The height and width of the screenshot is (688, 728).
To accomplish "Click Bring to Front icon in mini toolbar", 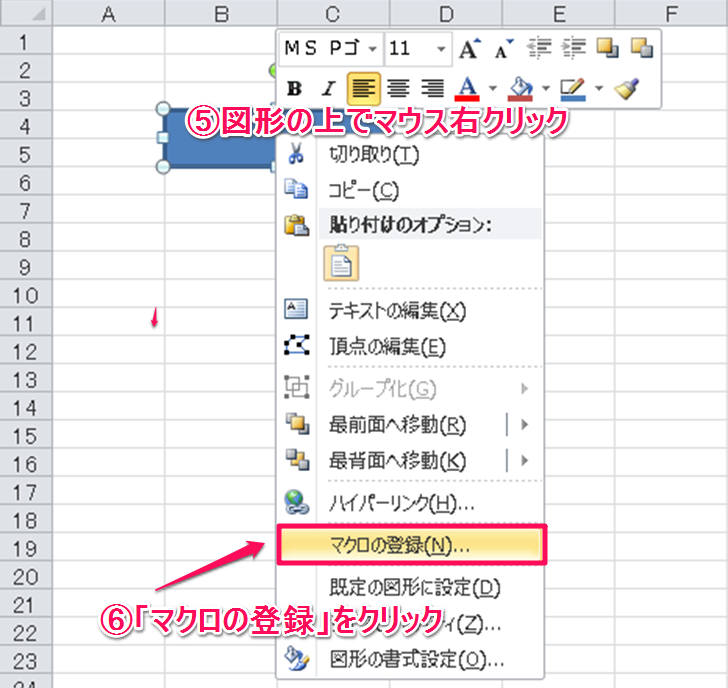I will click(607, 49).
